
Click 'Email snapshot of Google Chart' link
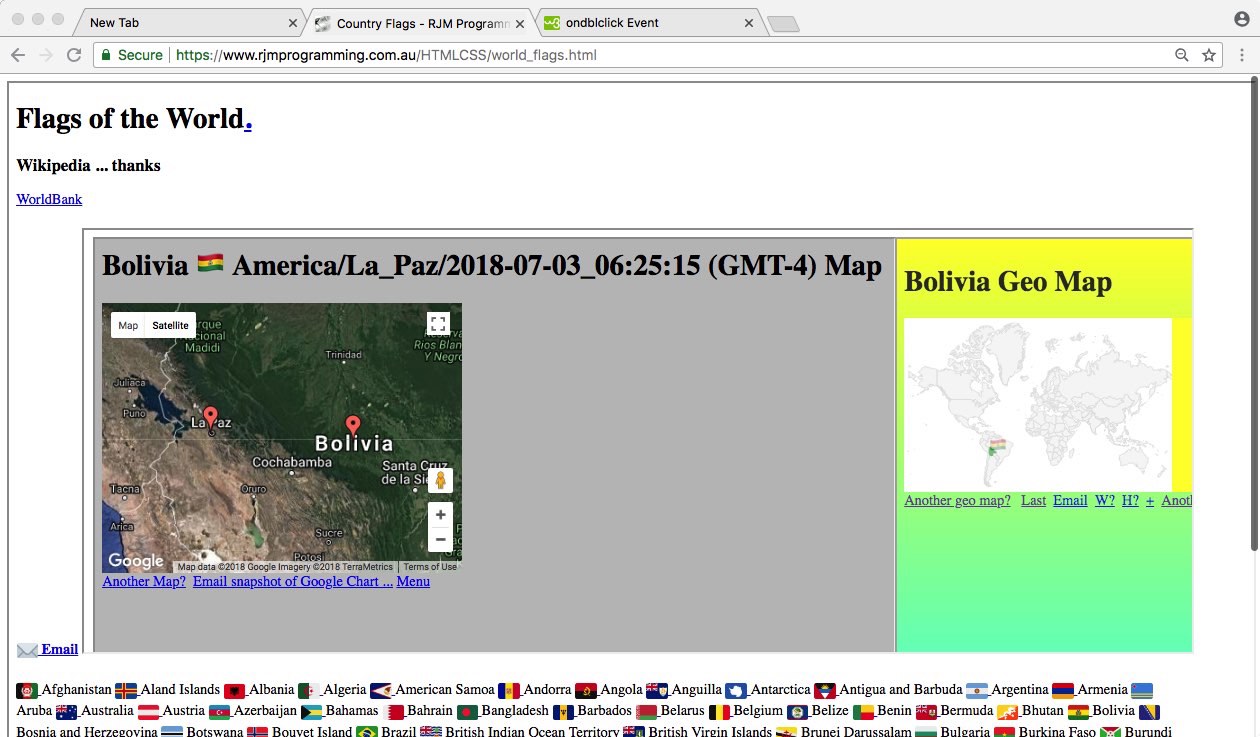[292, 581]
